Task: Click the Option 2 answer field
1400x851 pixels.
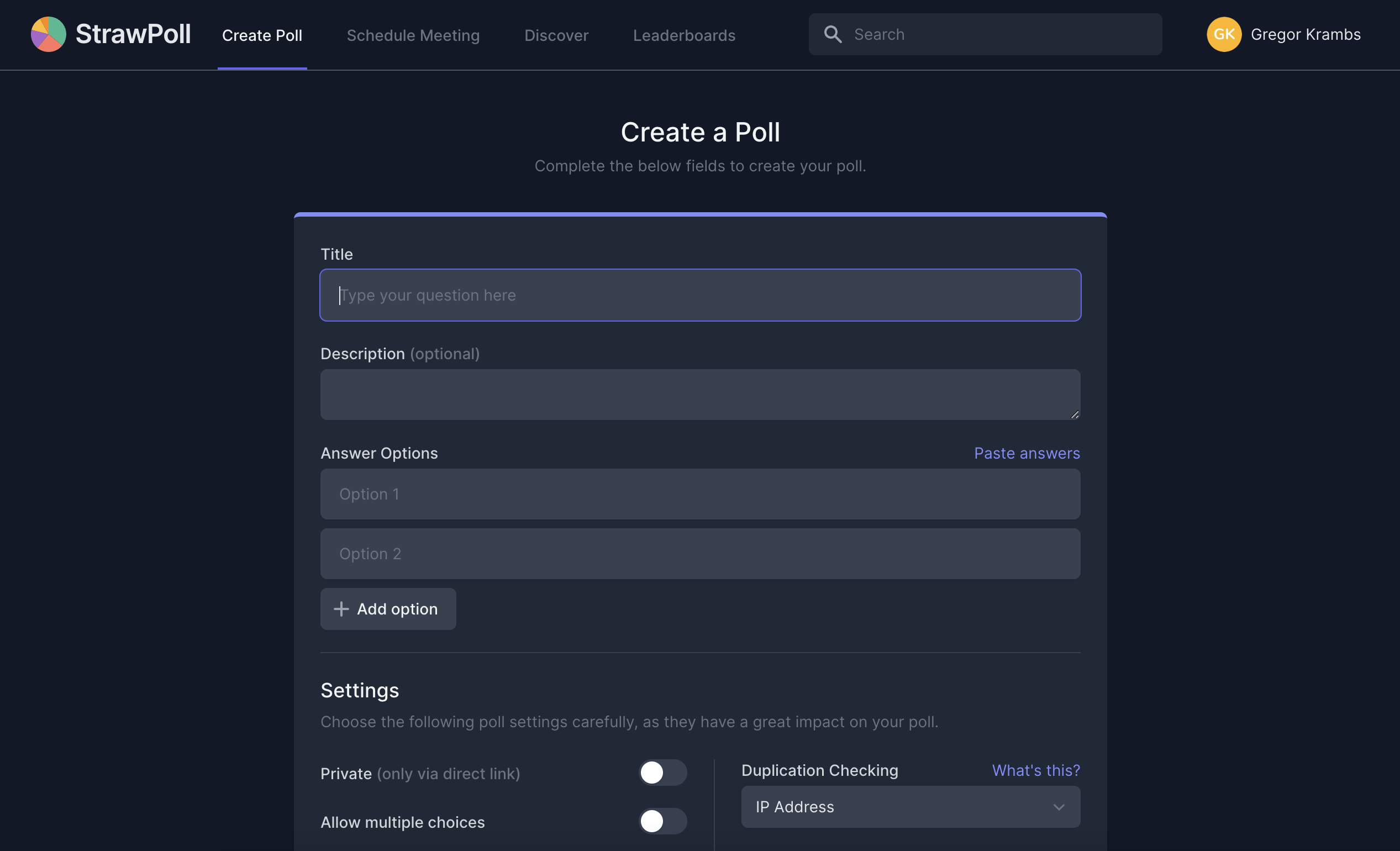Action: pyautogui.click(x=700, y=553)
